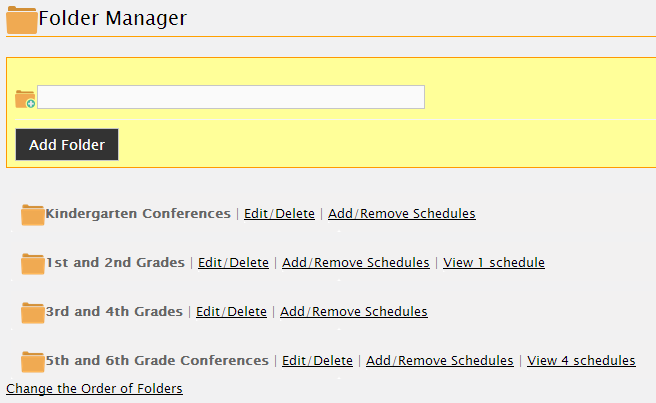Open Edit/Delete for Kindergarten Conferences
Screen dimensions: 656x403
279,213
